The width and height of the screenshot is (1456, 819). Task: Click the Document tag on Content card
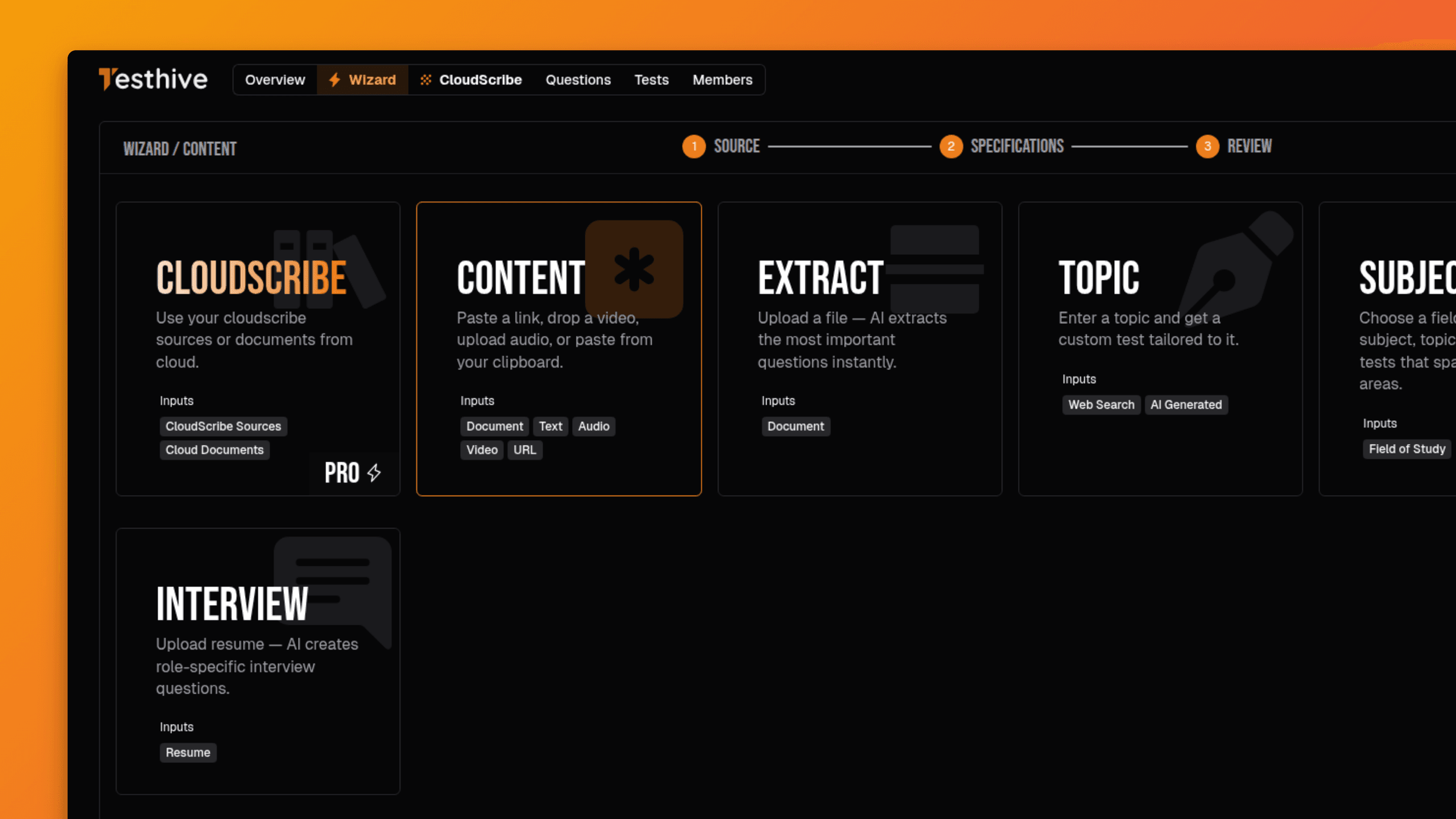coord(495,426)
